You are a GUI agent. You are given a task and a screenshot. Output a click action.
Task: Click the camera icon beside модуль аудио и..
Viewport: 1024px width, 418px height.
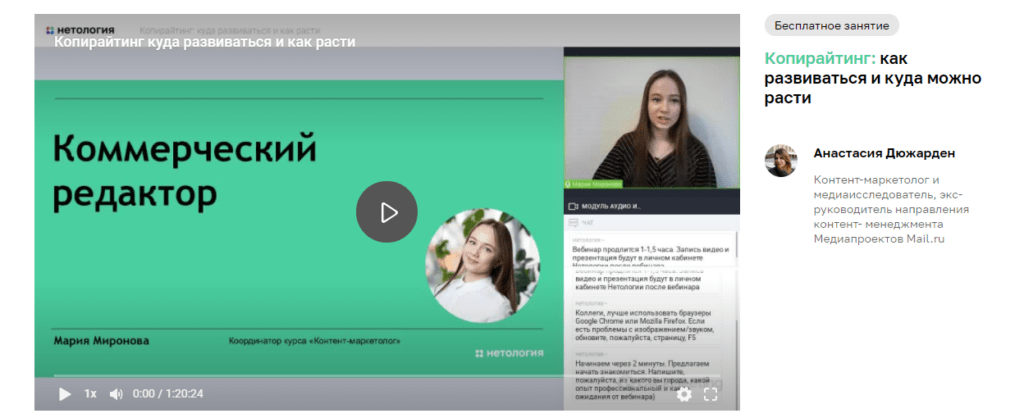(x=573, y=206)
